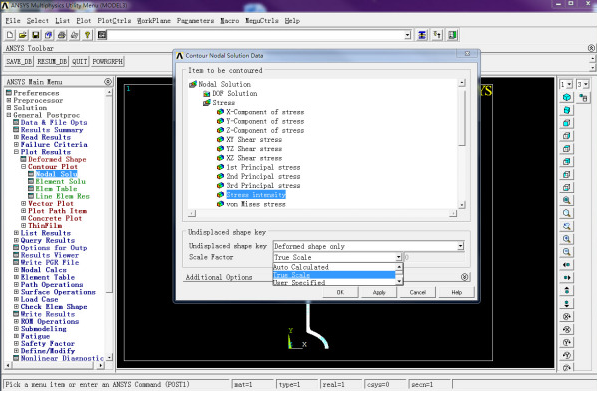This screenshot has height=393, width=597.
Task: Open the command input history dropdown
Action: tap(407, 35)
